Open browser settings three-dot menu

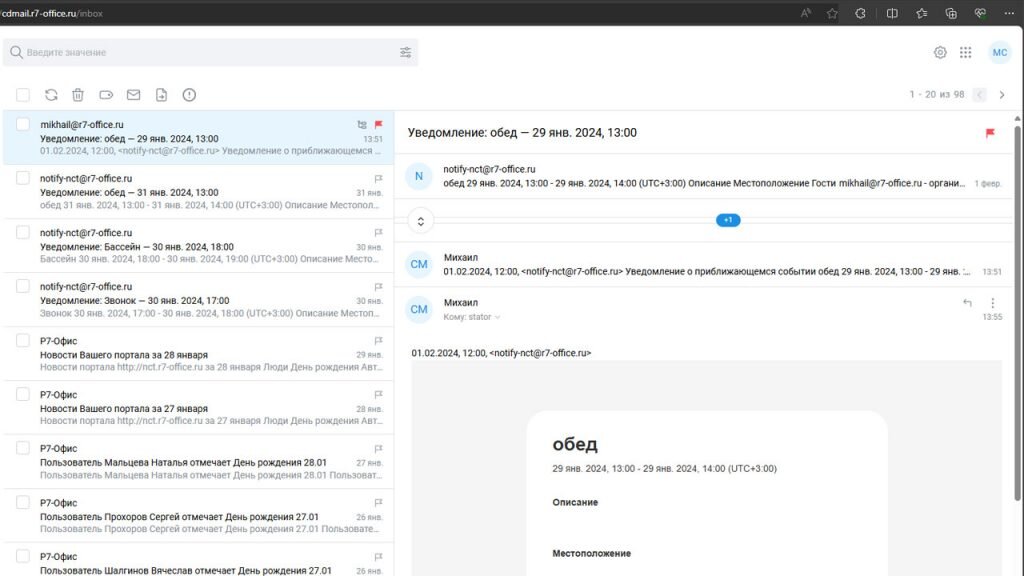pyautogui.click(x=1009, y=13)
